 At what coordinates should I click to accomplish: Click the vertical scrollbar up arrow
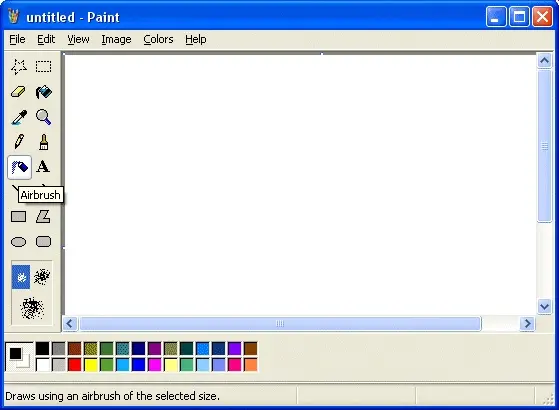pos(544,61)
